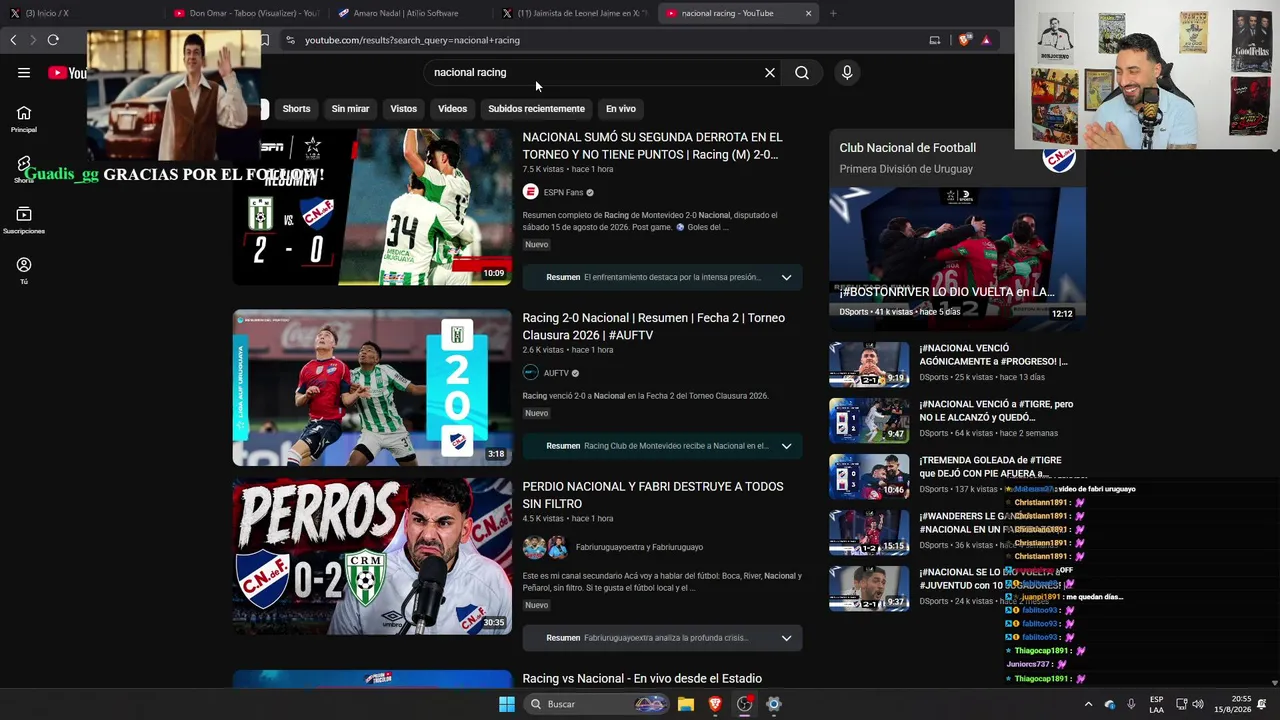Switch to the Inicio / X browser tab
Image resolution: width=1280 pixels, height=720 pixels.
point(80,13)
